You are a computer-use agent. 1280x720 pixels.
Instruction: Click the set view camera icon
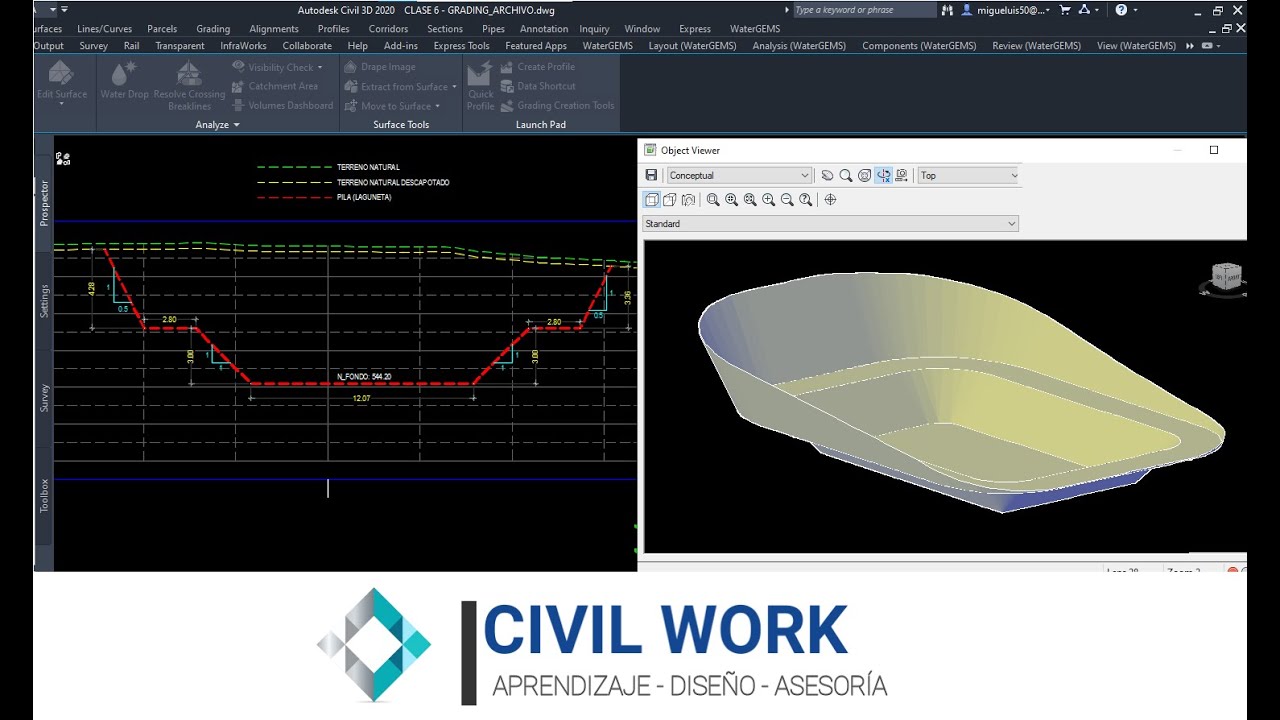coord(901,175)
